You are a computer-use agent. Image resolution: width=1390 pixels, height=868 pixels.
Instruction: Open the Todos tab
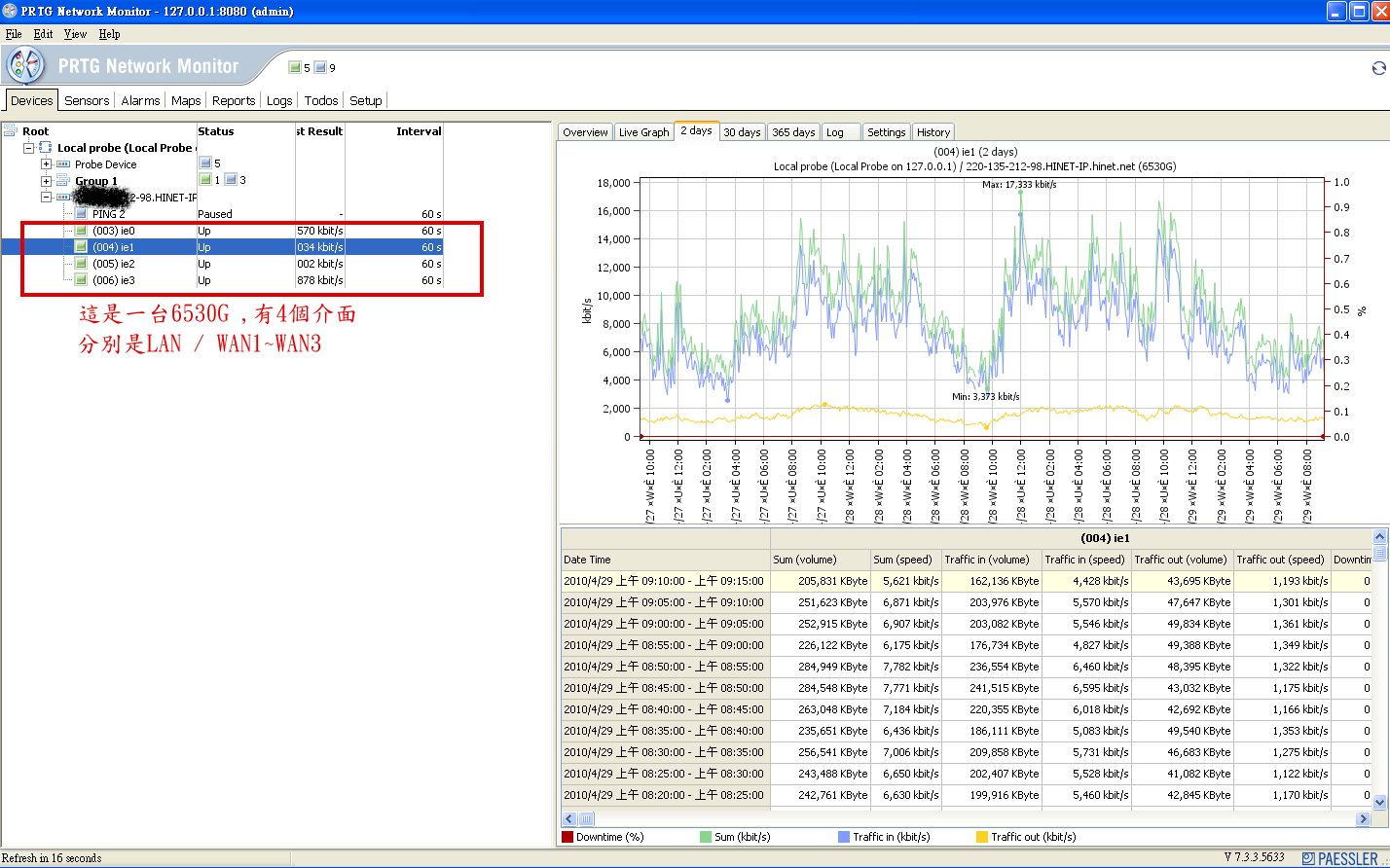[x=321, y=100]
